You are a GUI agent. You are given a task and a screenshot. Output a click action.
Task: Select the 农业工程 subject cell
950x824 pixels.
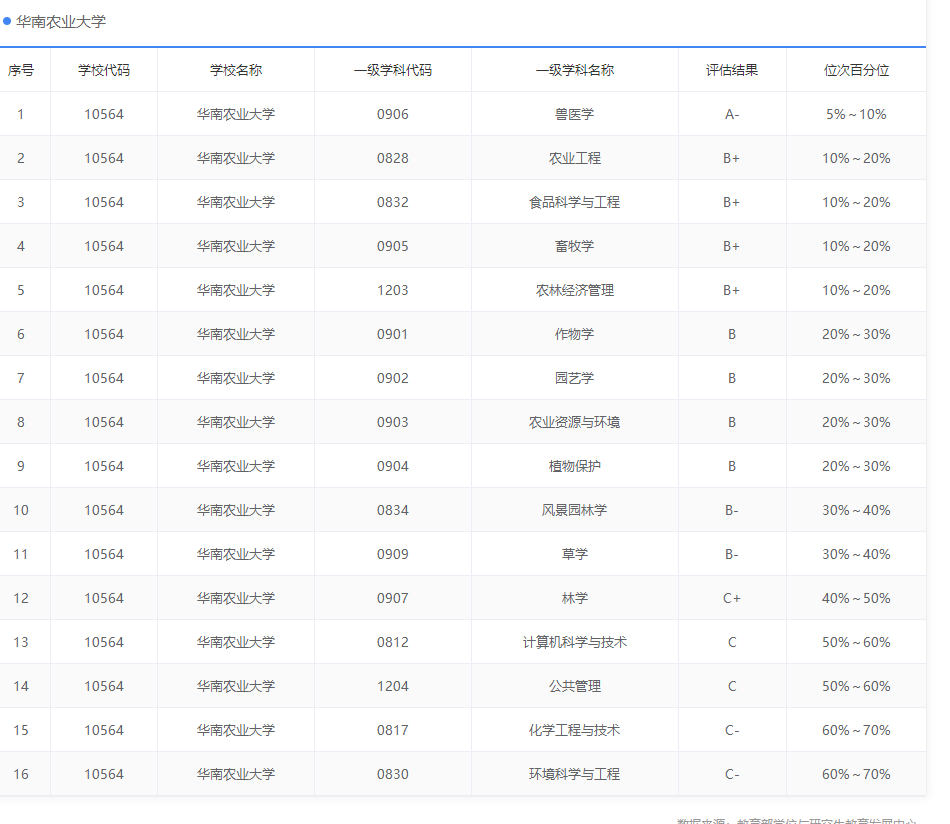click(x=575, y=158)
